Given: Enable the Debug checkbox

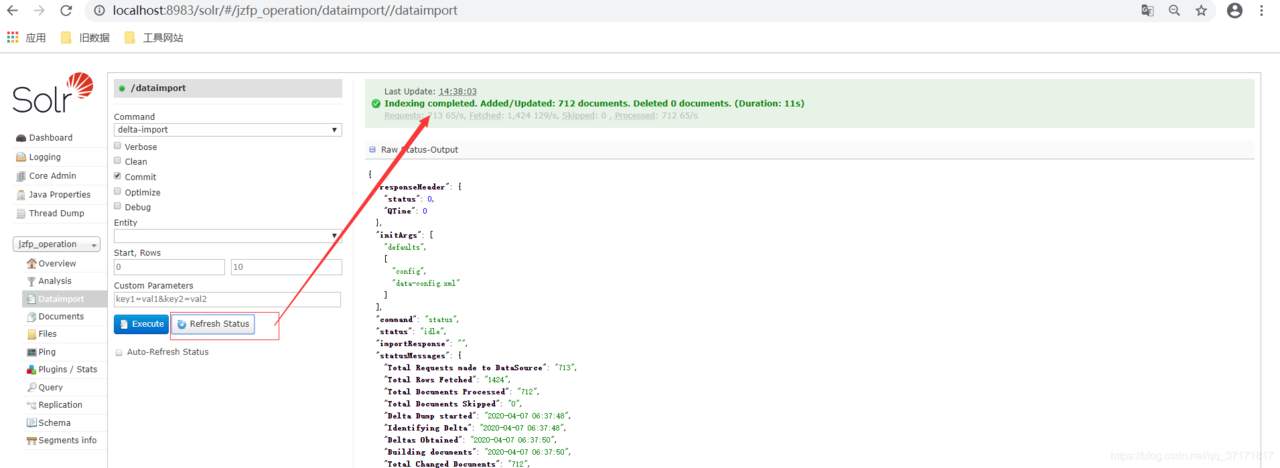Looking at the screenshot, I should click(118, 207).
